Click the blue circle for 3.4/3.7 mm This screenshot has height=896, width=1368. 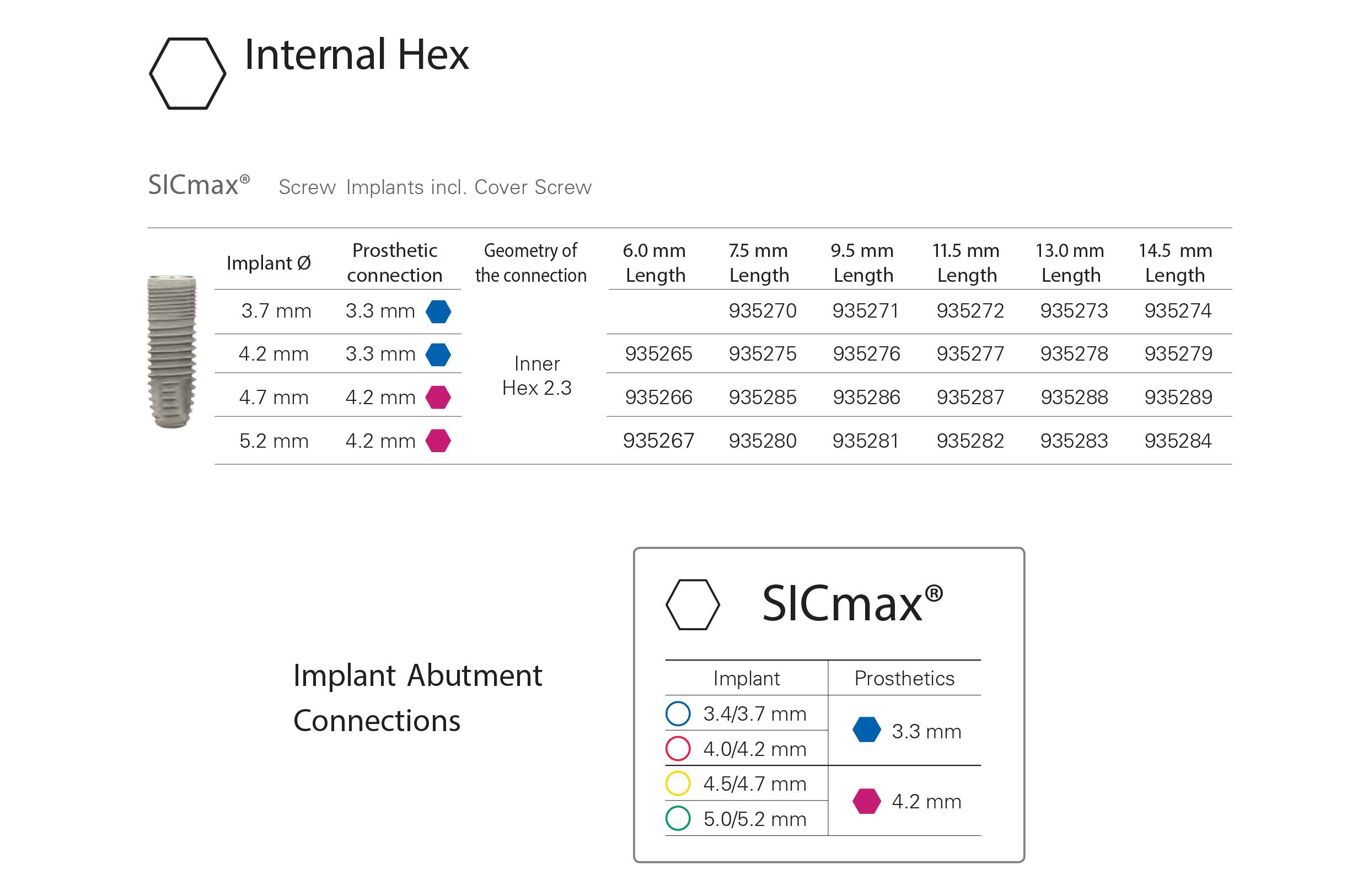click(x=678, y=714)
